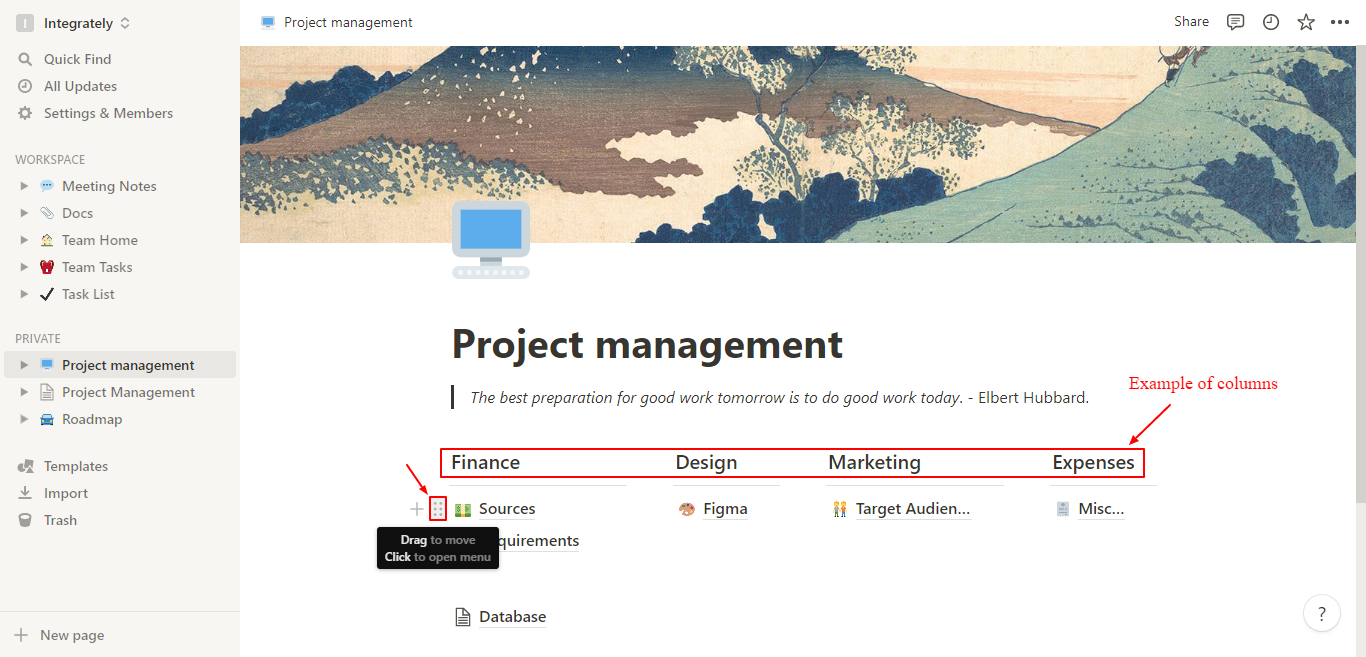Click the Quick Find search icon
Image resolution: width=1366 pixels, height=657 pixels.
[25, 59]
